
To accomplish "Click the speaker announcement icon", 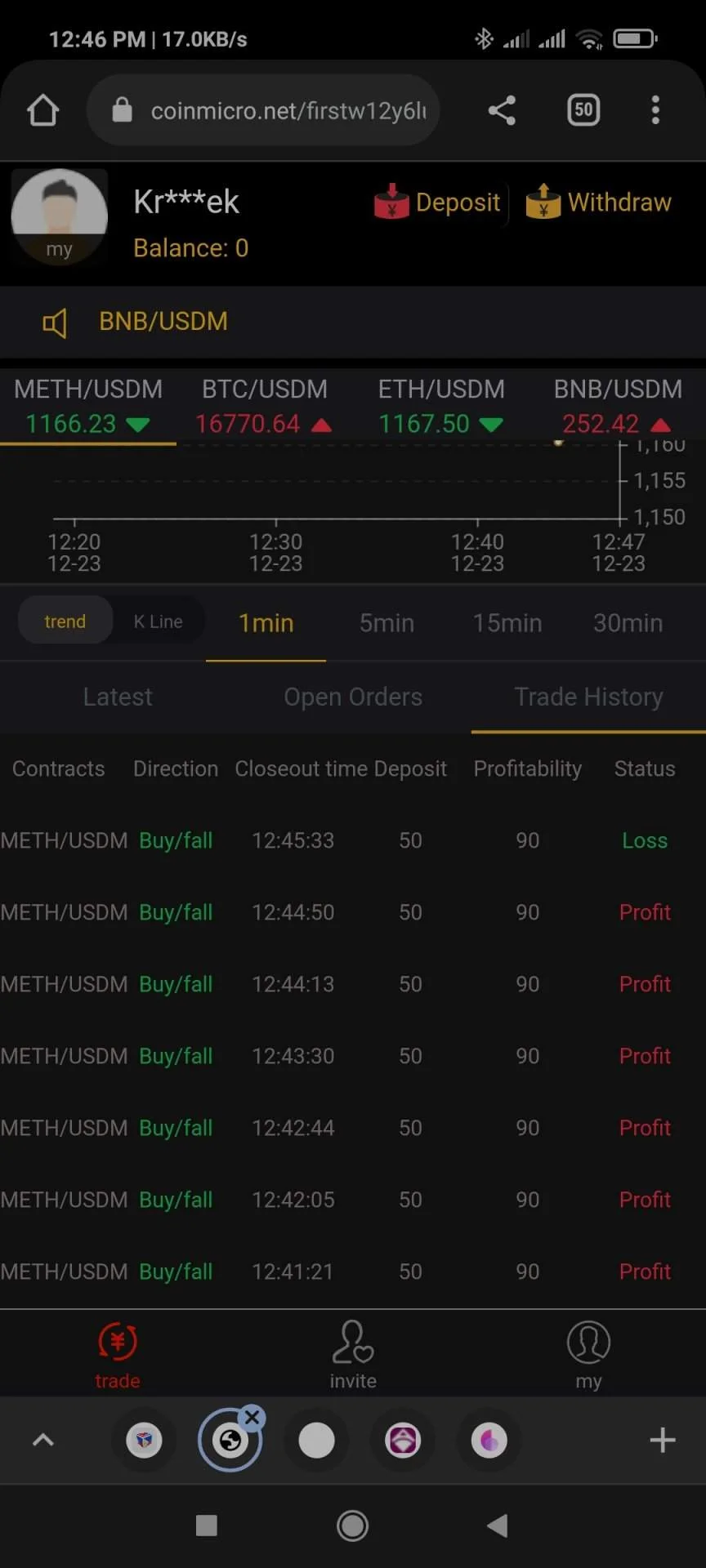I will [x=55, y=323].
